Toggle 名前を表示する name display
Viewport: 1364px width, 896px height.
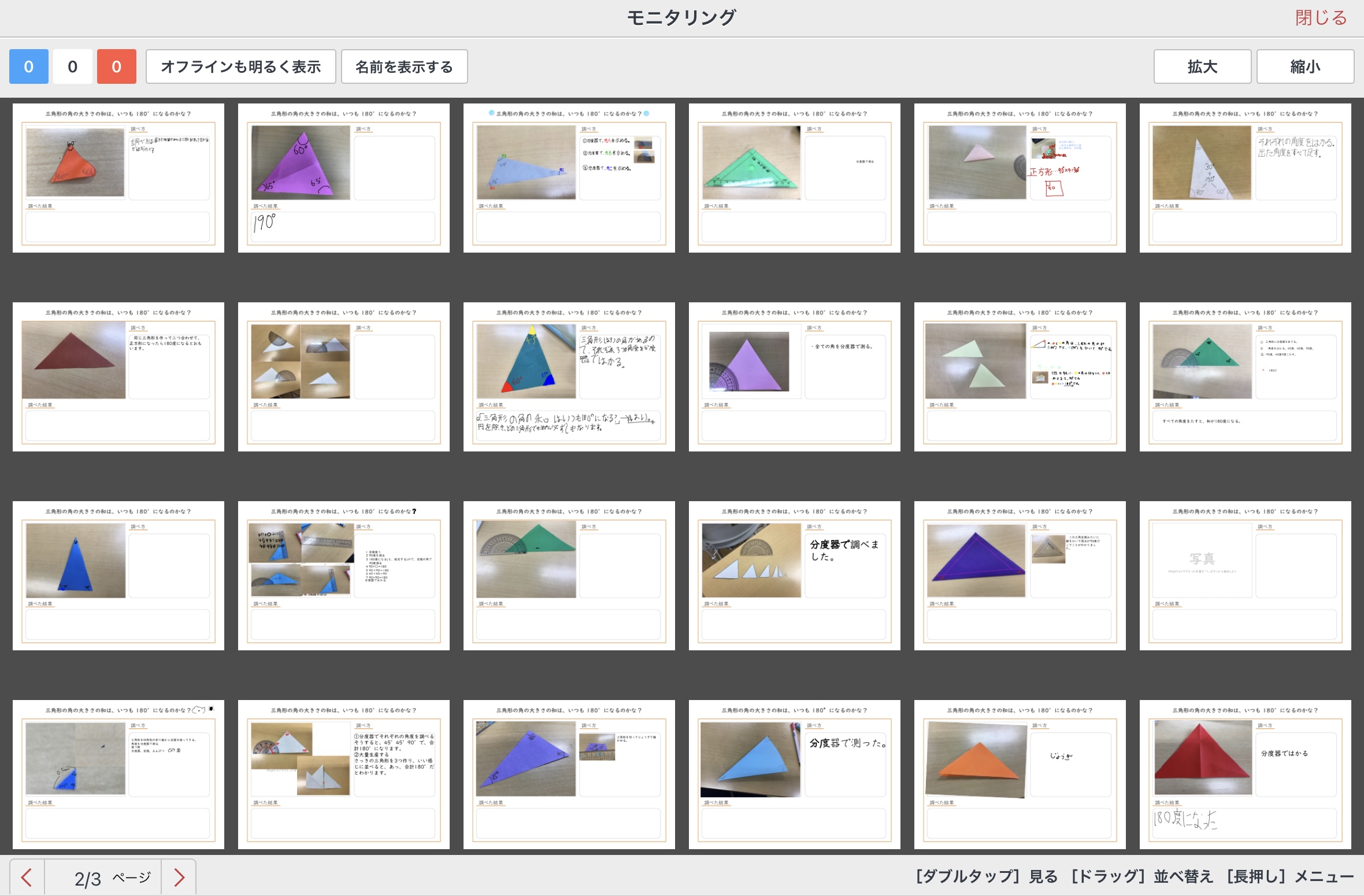tap(404, 66)
